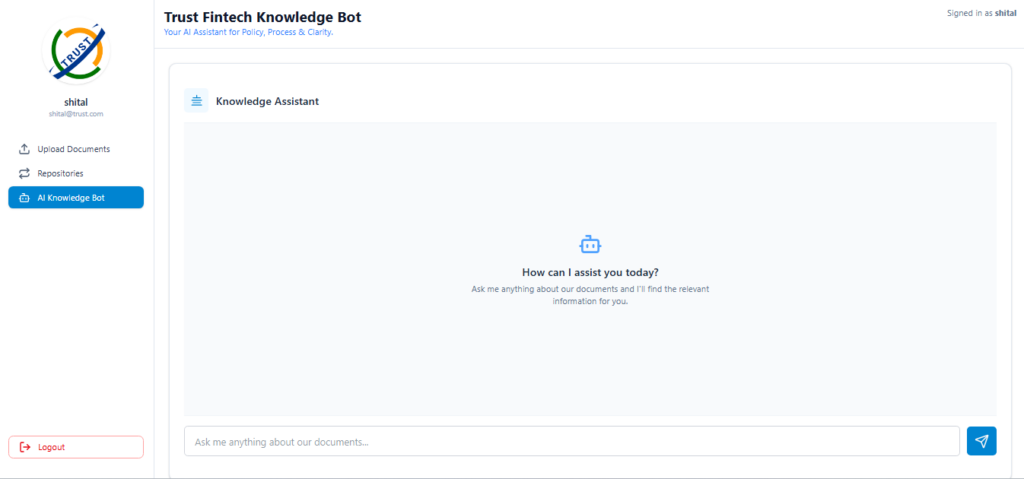This screenshot has height=479, width=1024.
Task: Click the exit icon on the Logout button
Action: 25,448
